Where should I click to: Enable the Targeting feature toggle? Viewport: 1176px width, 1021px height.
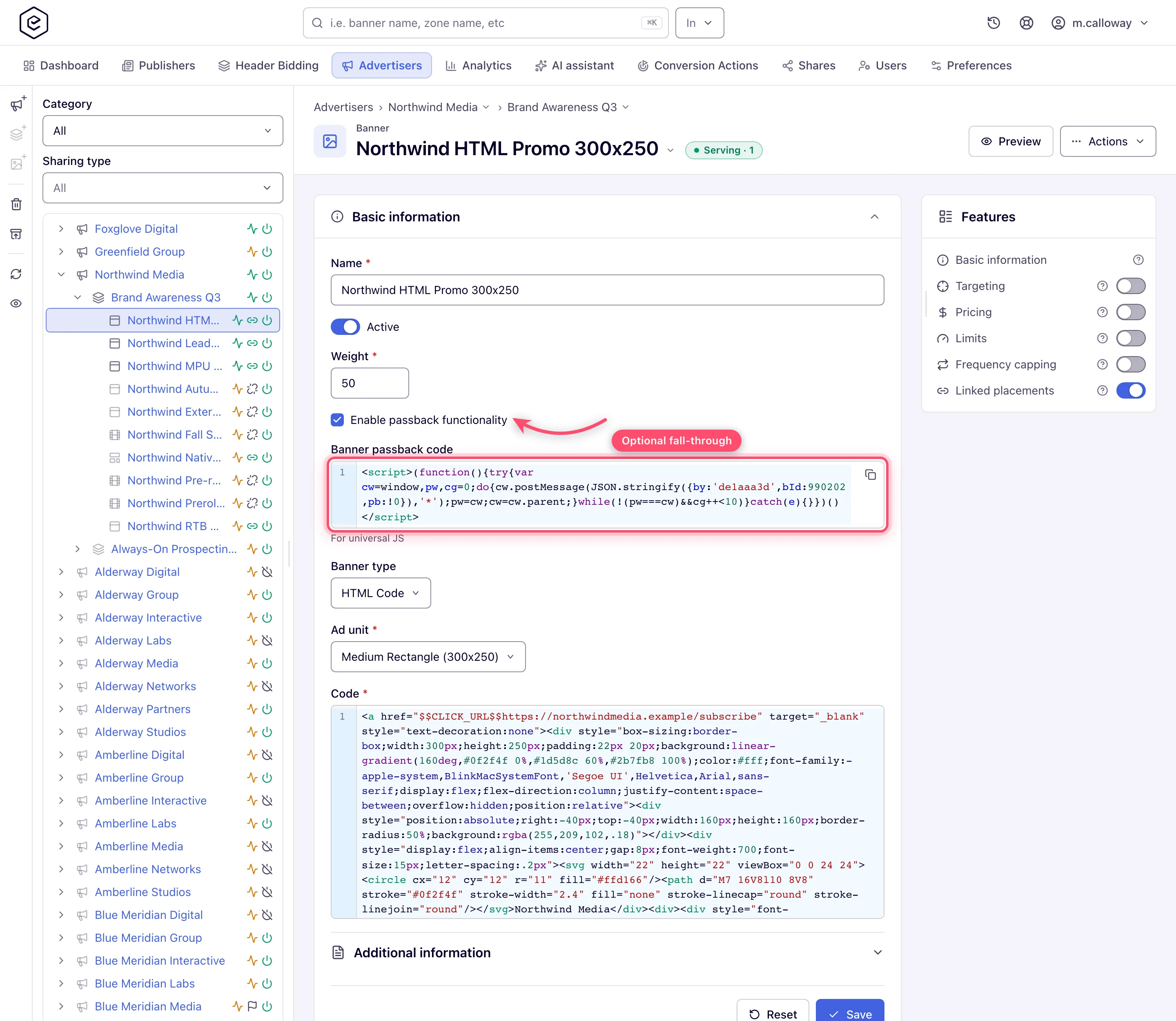(1130, 286)
